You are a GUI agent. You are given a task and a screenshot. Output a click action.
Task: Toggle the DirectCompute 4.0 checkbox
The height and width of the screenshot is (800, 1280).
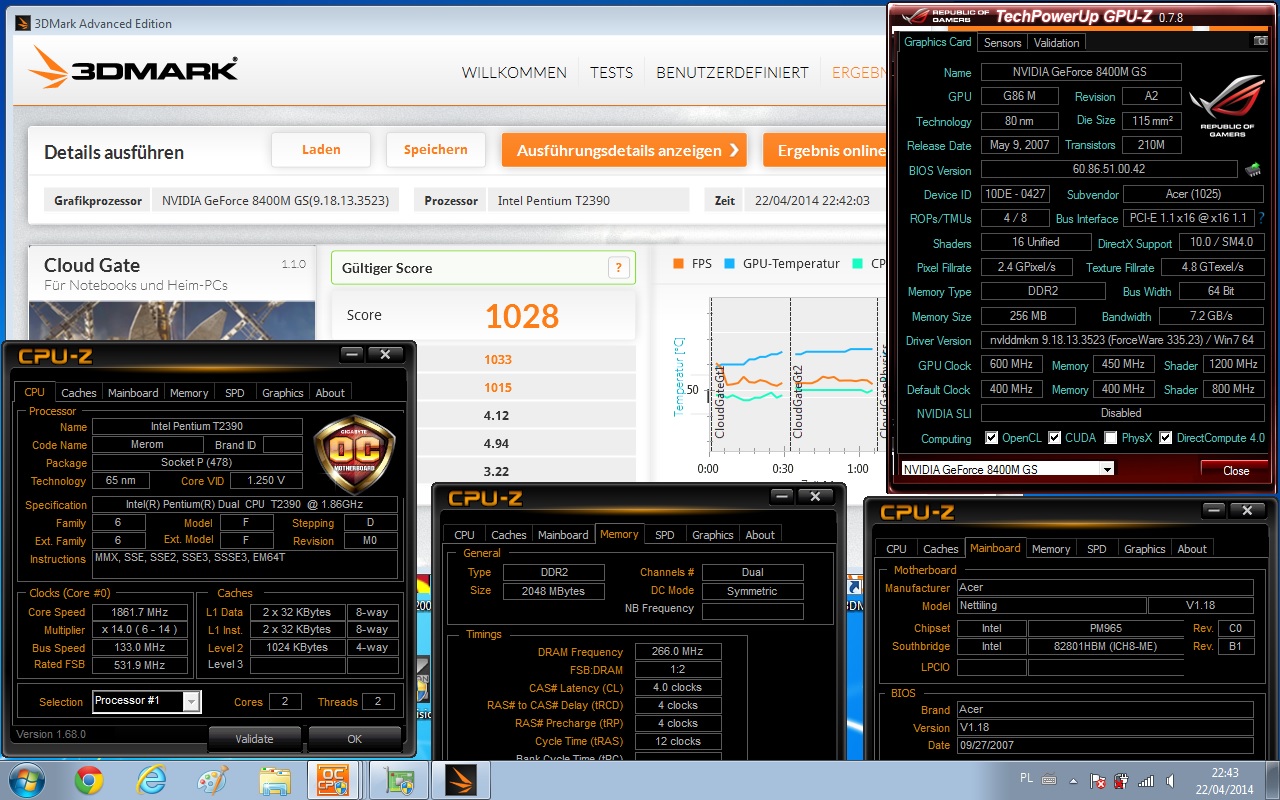tap(1165, 438)
